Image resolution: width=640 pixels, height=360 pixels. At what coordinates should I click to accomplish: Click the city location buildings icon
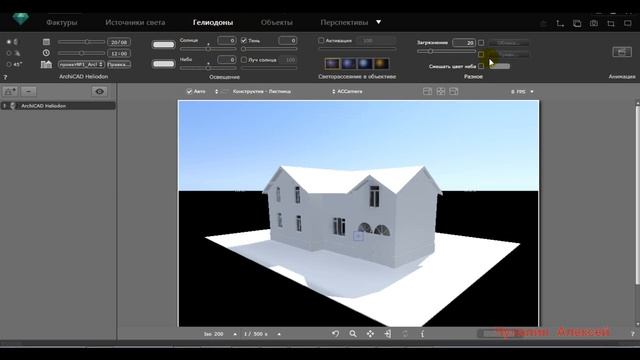pos(46,64)
